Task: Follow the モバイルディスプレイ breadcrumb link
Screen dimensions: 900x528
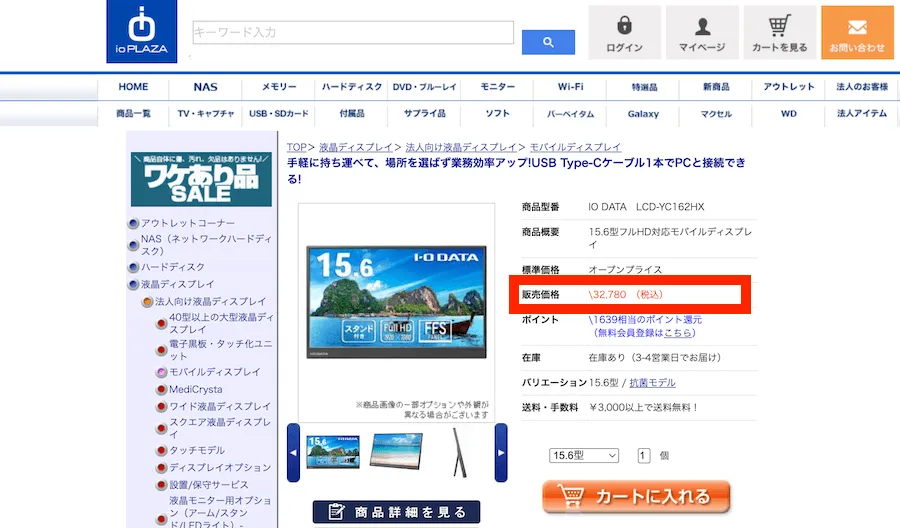Action: point(575,147)
